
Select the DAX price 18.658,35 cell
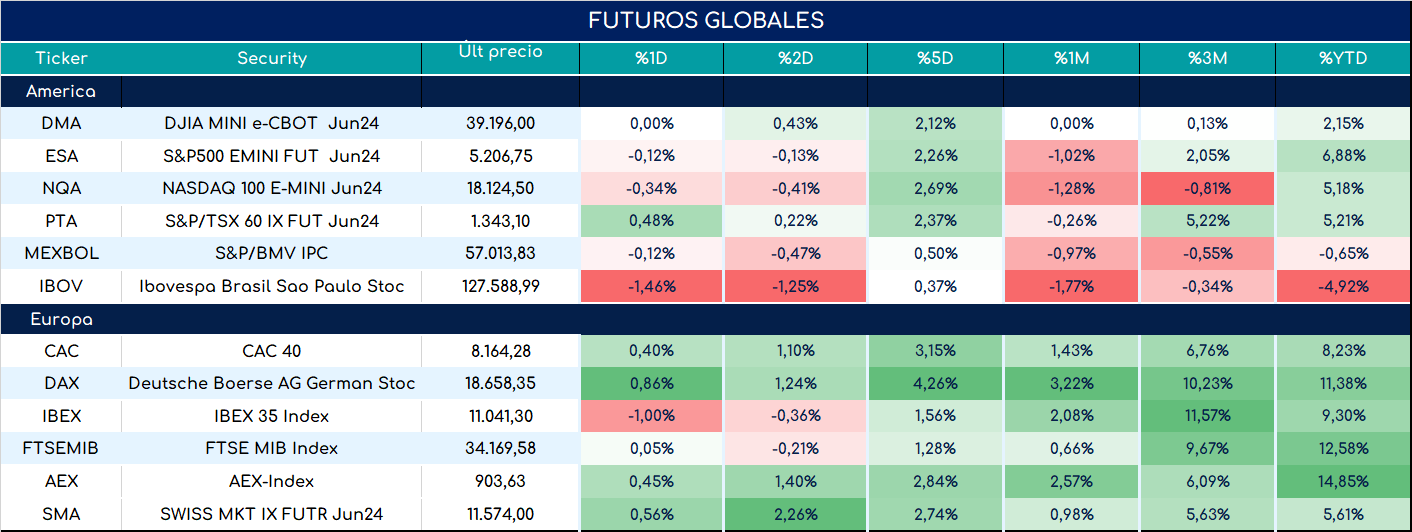(x=500, y=383)
